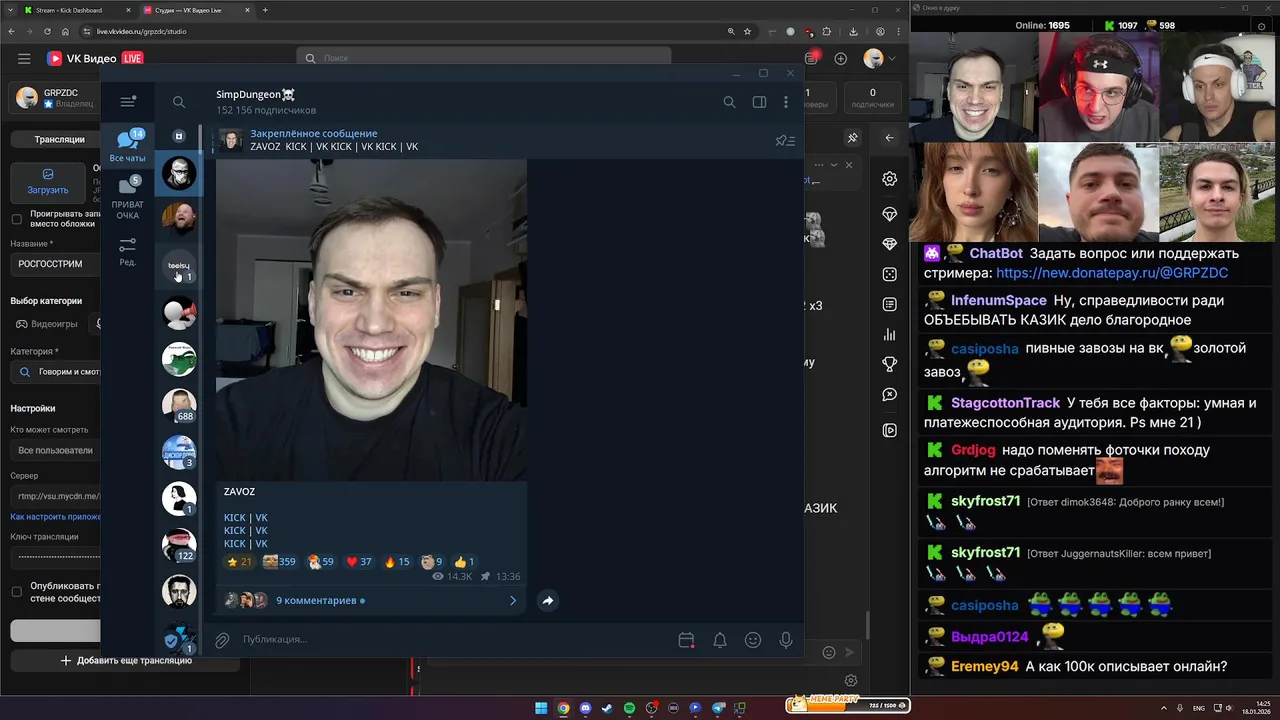This screenshot has width=1280, height=720.
Task: Click the pin icon in VK studio
Action: point(852,138)
